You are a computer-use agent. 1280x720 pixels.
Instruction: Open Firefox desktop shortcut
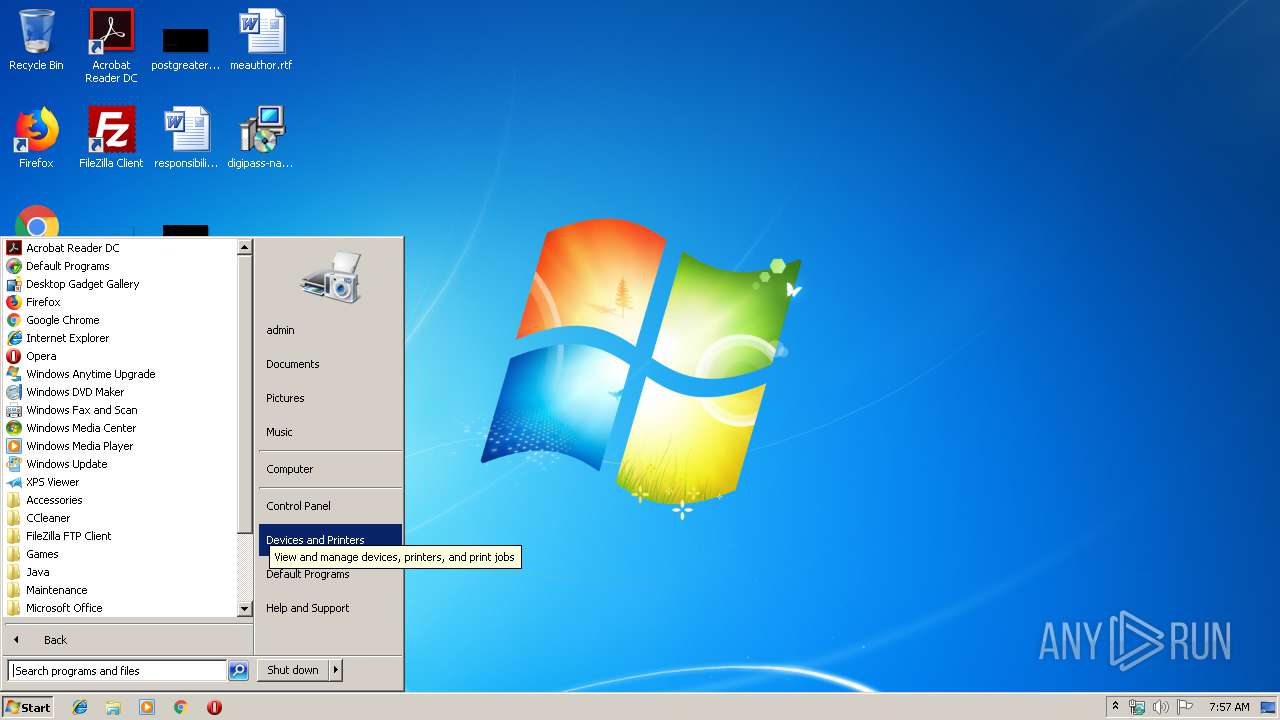(x=36, y=138)
